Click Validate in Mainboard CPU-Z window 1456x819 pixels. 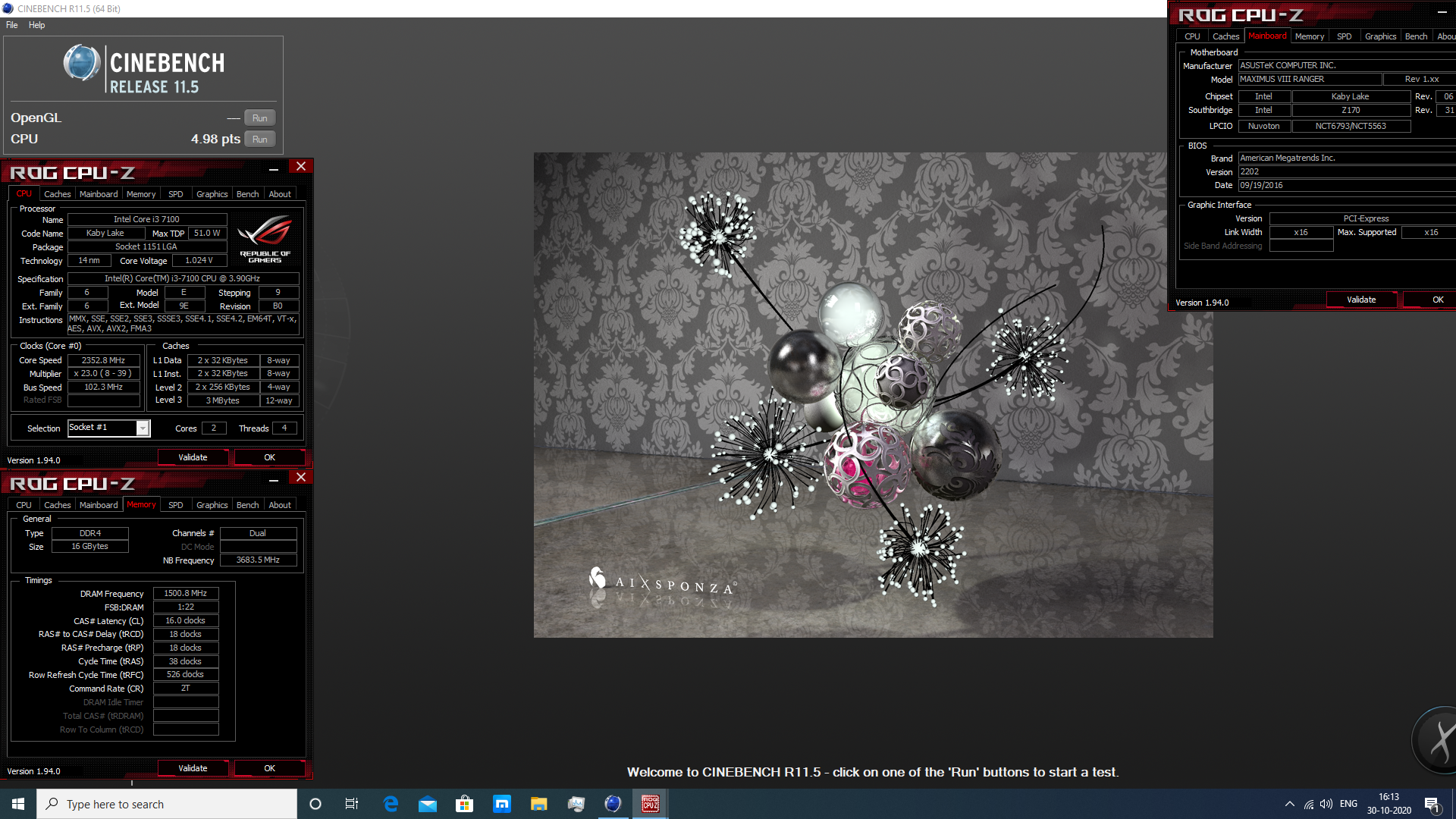click(1361, 300)
